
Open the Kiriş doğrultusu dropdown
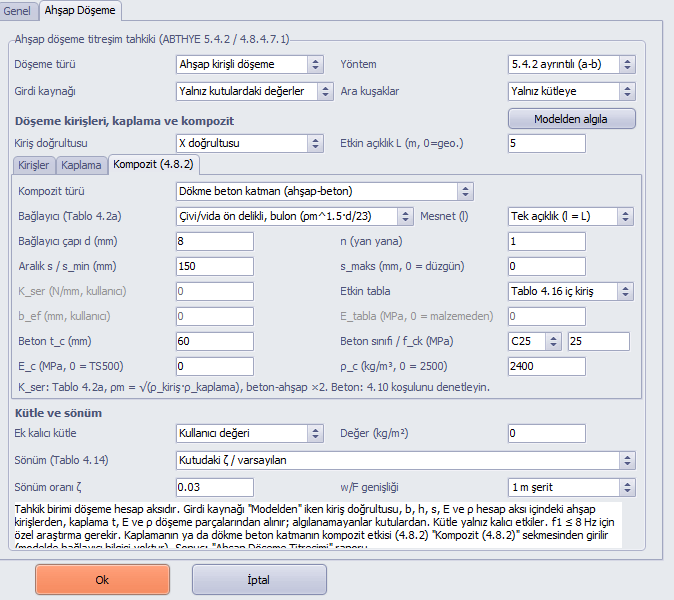pyautogui.click(x=249, y=144)
